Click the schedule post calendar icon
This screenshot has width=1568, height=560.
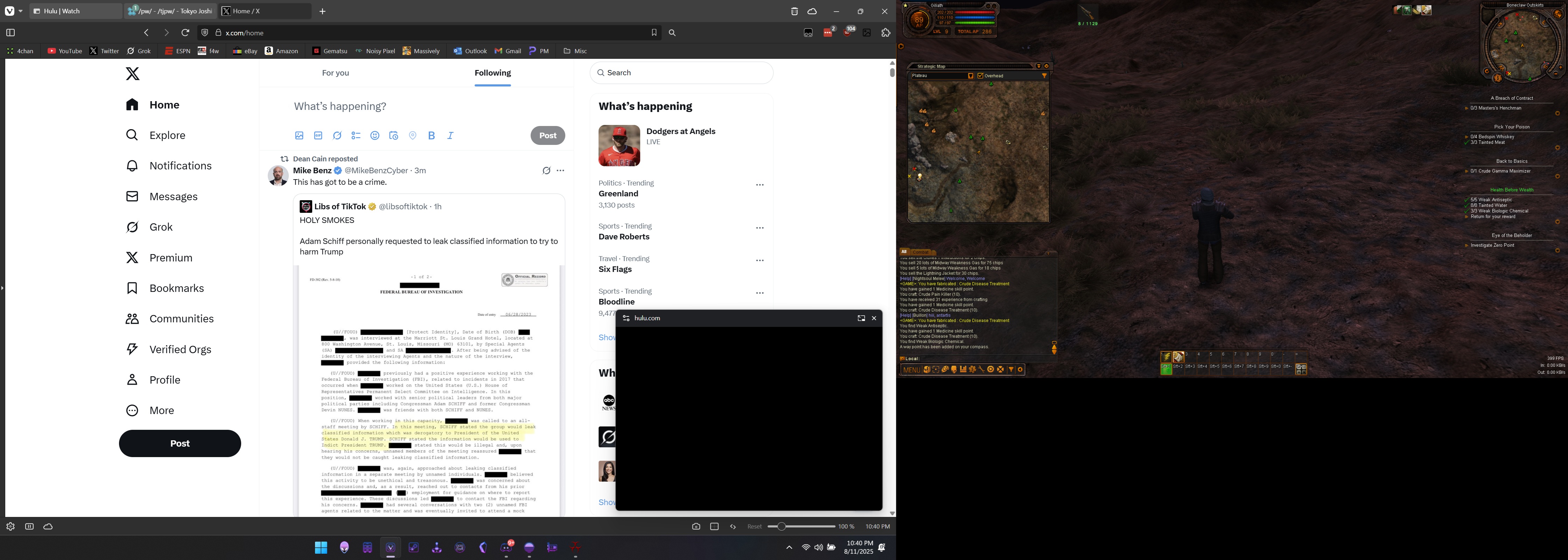click(x=394, y=136)
